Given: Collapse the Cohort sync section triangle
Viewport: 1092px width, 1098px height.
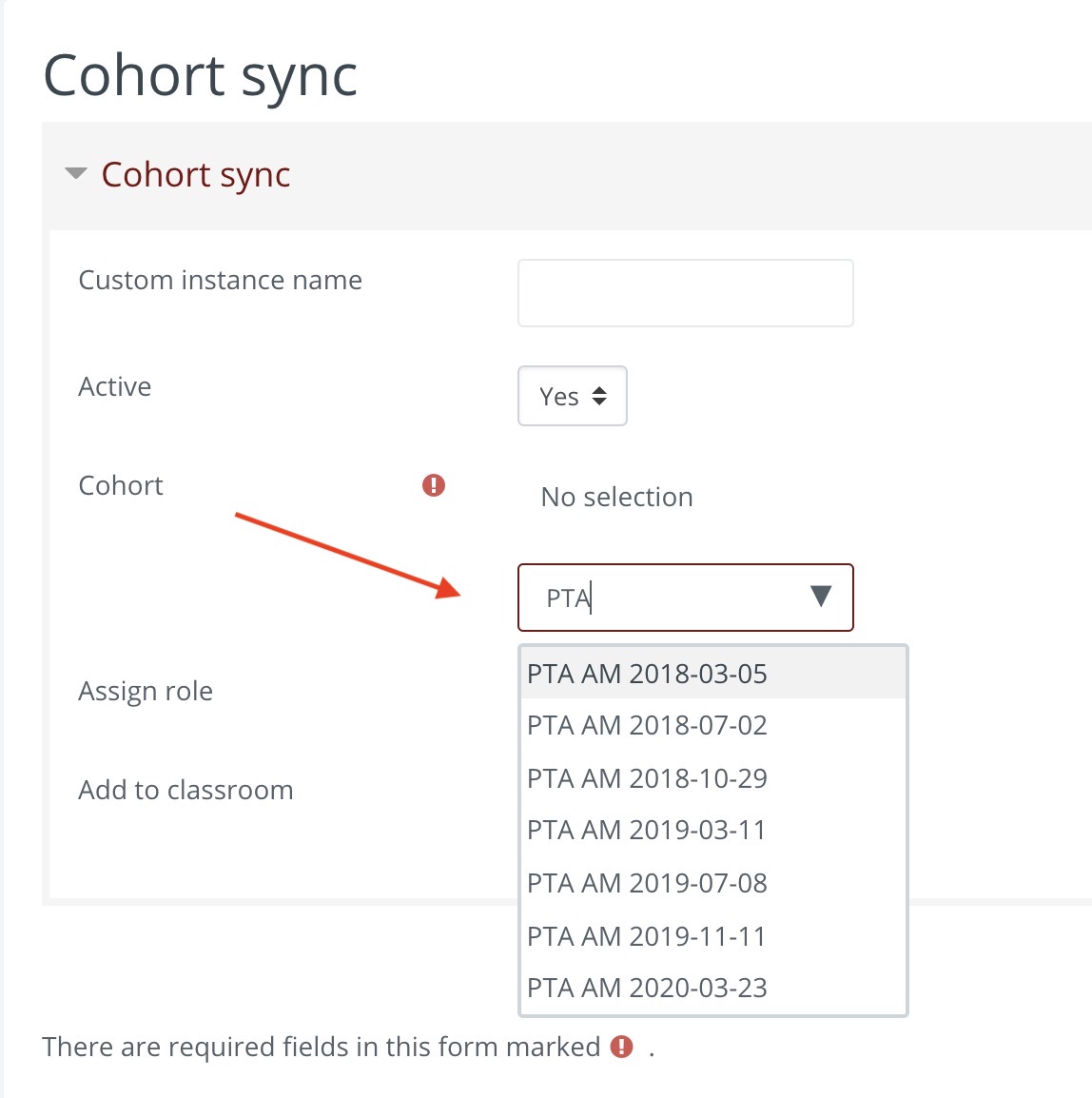Looking at the screenshot, I should coord(75,174).
